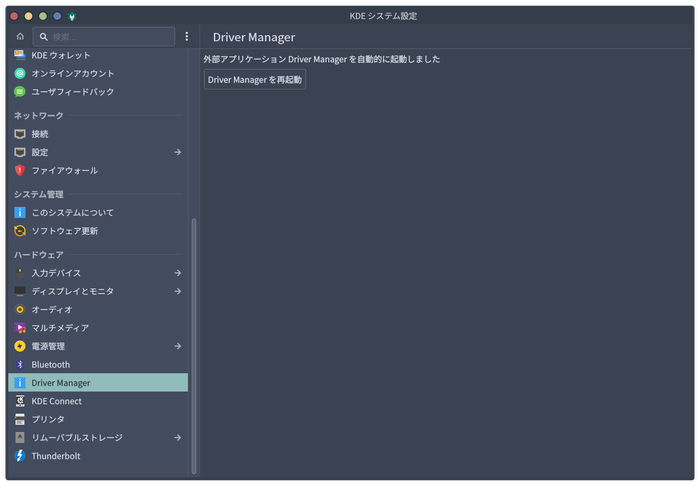Click the マルチメディア icon

pyautogui.click(x=20, y=328)
